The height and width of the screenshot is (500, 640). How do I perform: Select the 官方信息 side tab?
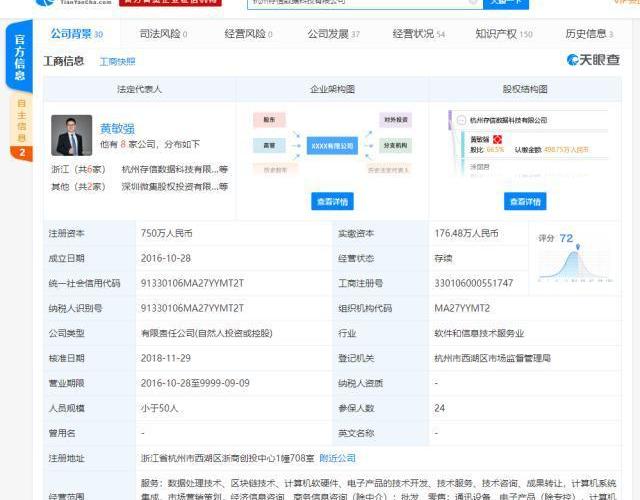(x=19, y=57)
